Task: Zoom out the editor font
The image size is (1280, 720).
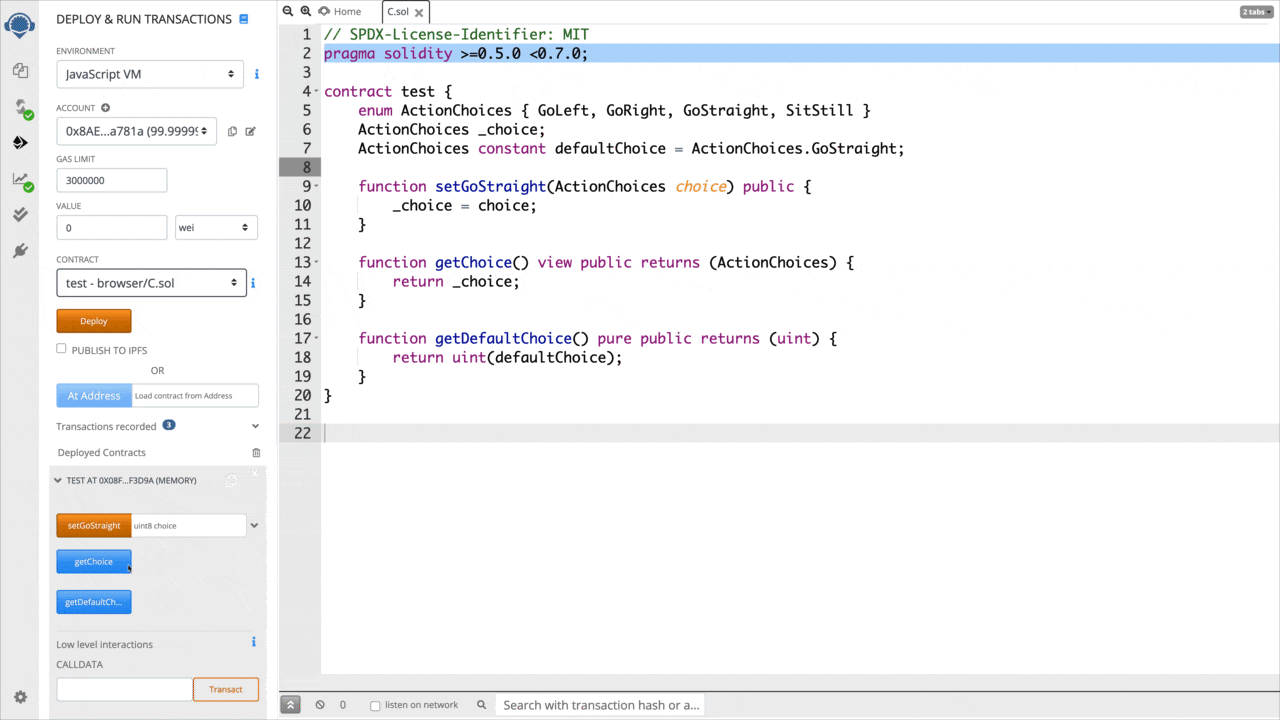Action: pyautogui.click(x=288, y=11)
